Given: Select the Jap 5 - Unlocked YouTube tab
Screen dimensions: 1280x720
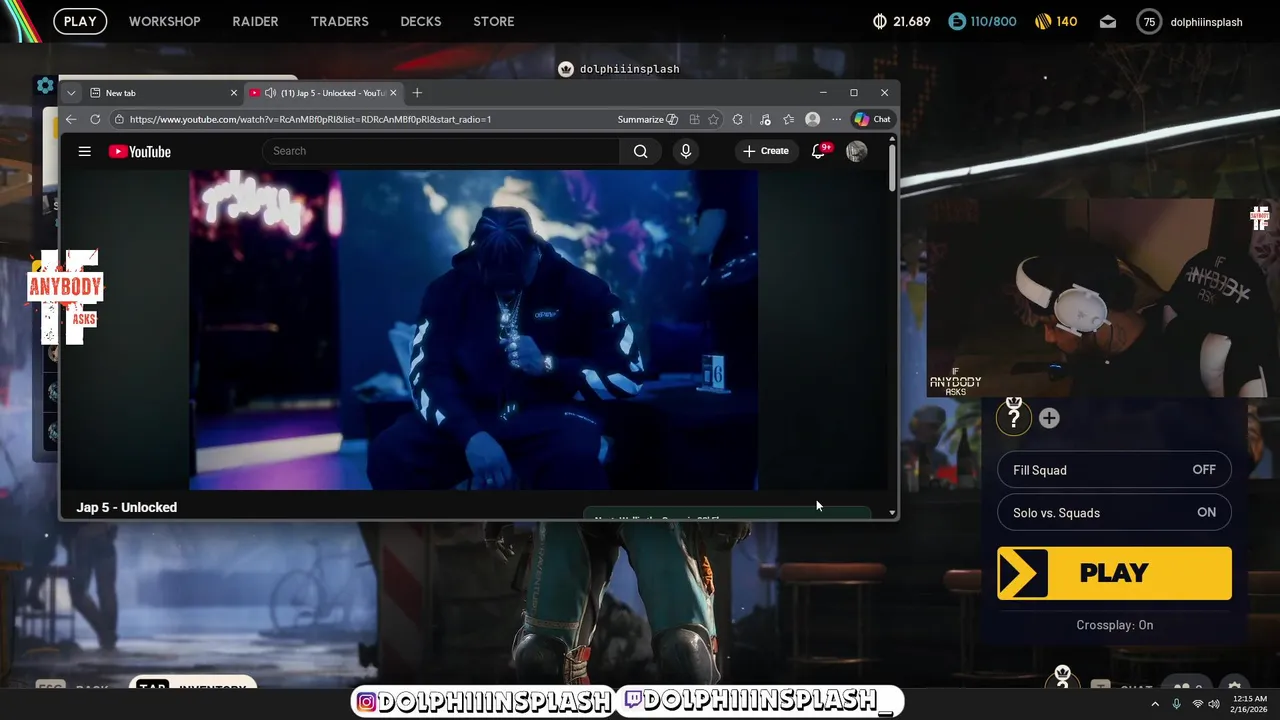Looking at the screenshot, I should tap(322, 93).
